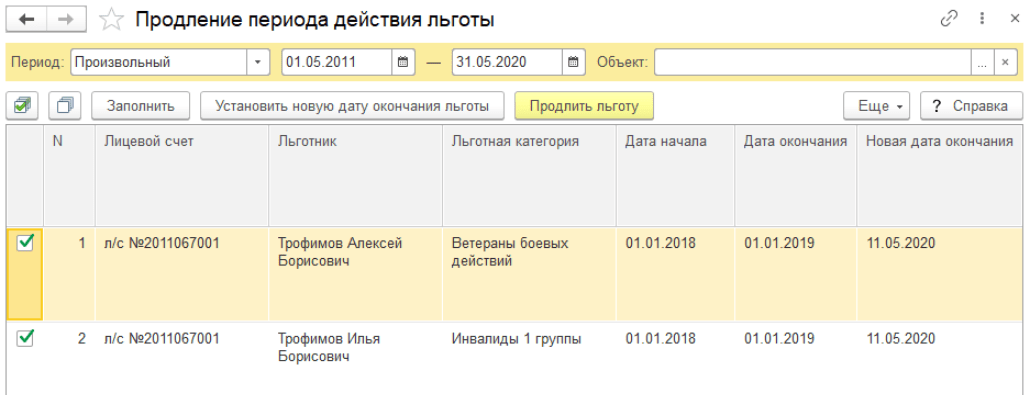The height and width of the screenshot is (395, 1028).
Task: Click Установить новую дату окончания льготы
Action: tap(352, 106)
